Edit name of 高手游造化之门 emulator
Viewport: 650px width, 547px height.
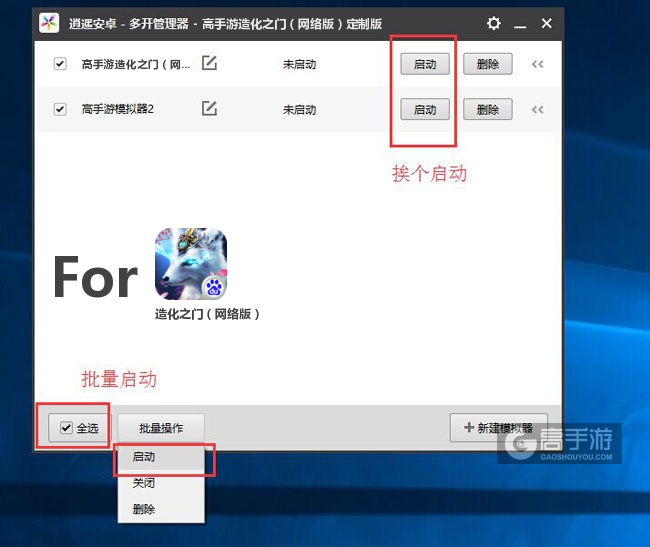click(x=209, y=63)
